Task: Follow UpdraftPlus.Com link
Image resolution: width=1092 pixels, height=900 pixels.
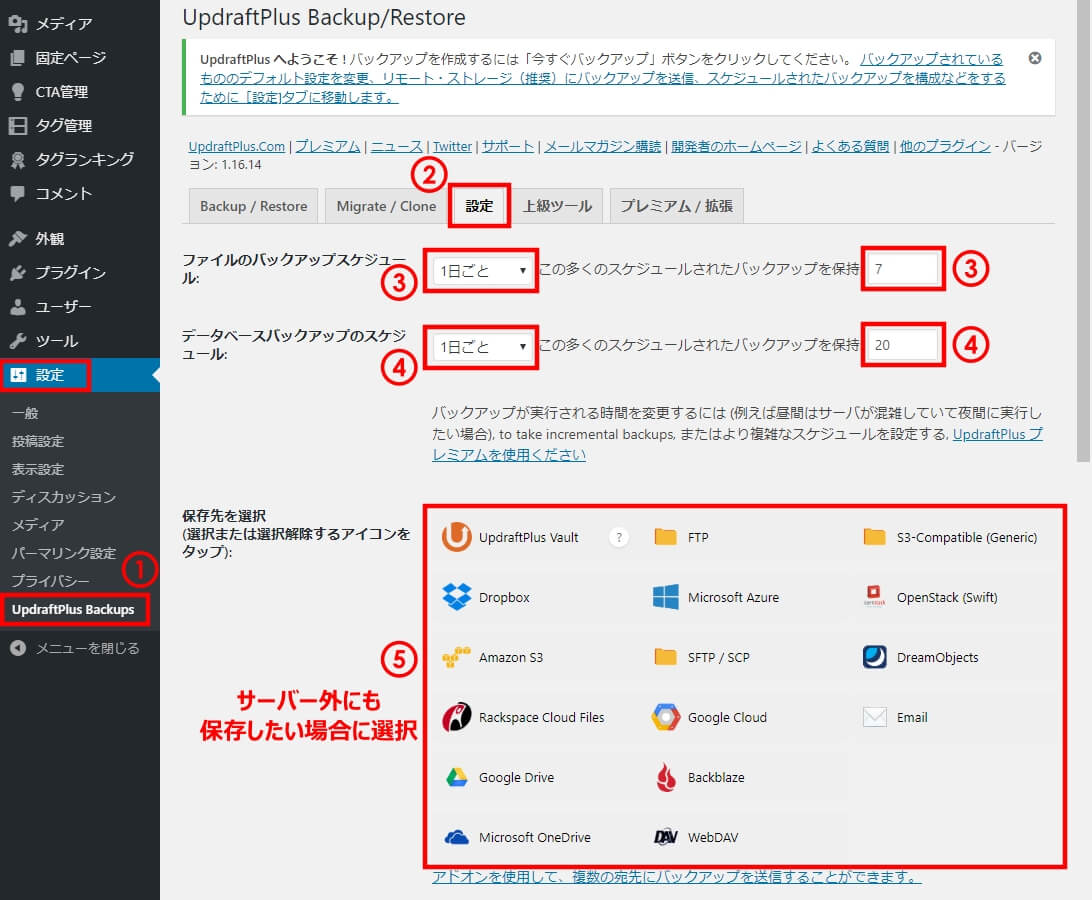Action: click(x=237, y=146)
